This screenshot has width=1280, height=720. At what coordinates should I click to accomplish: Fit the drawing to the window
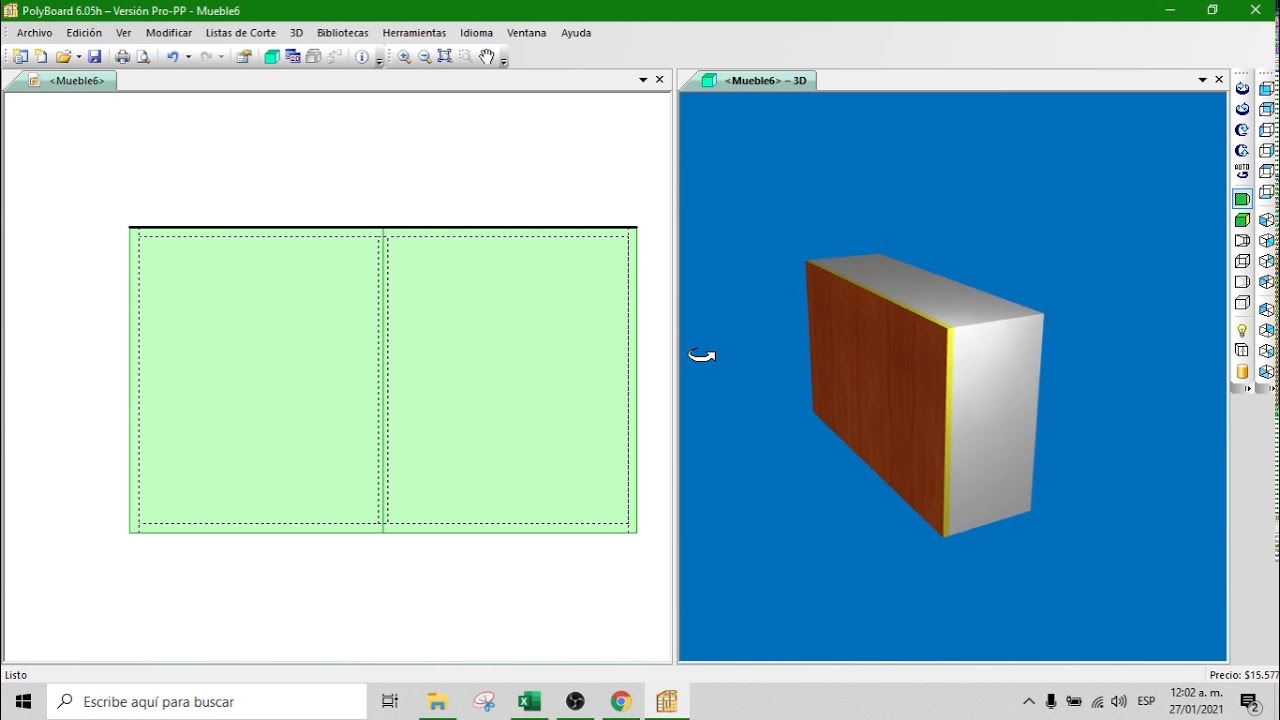tap(445, 57)
